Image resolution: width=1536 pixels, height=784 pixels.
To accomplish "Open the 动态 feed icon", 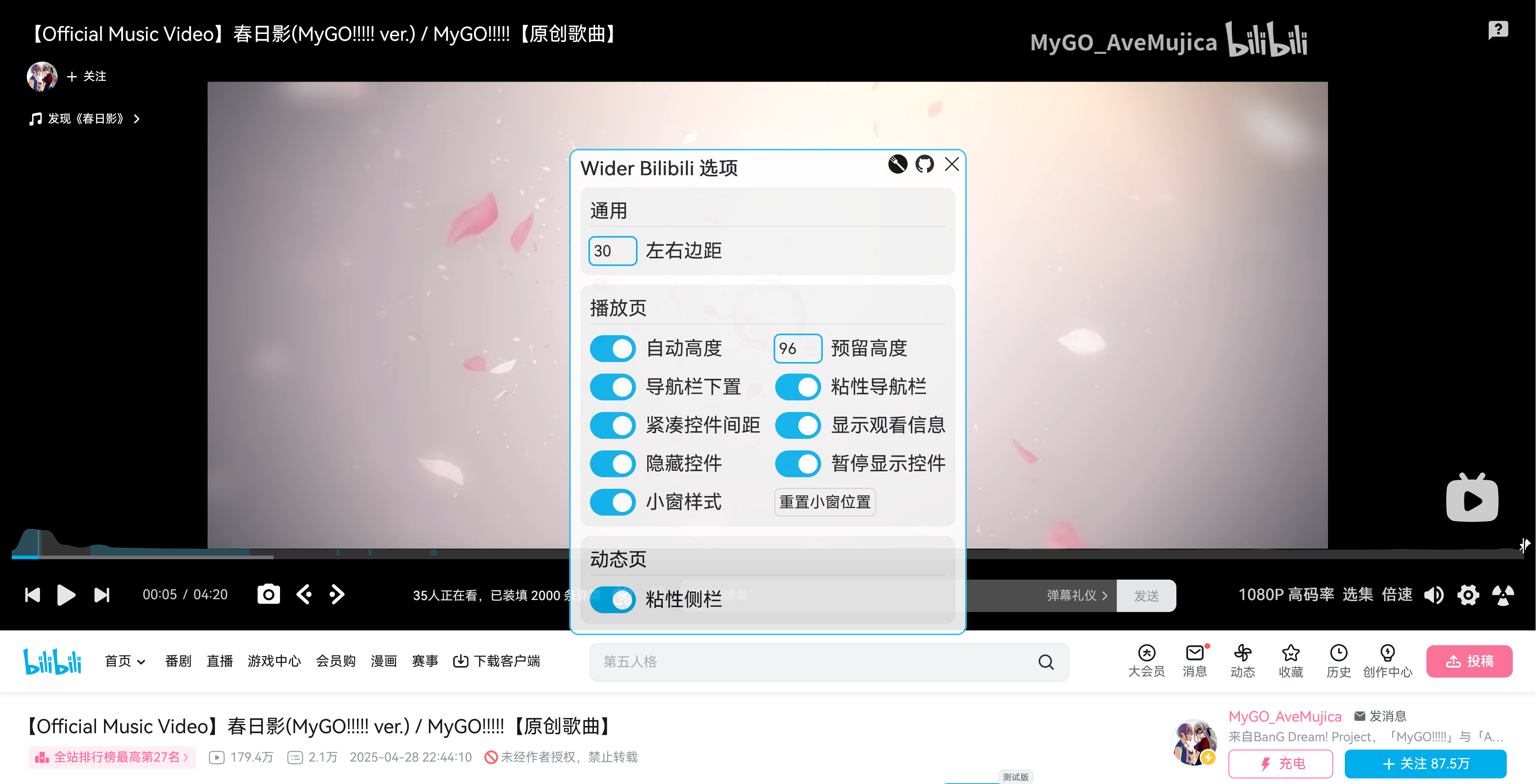I will (1242, 660).
